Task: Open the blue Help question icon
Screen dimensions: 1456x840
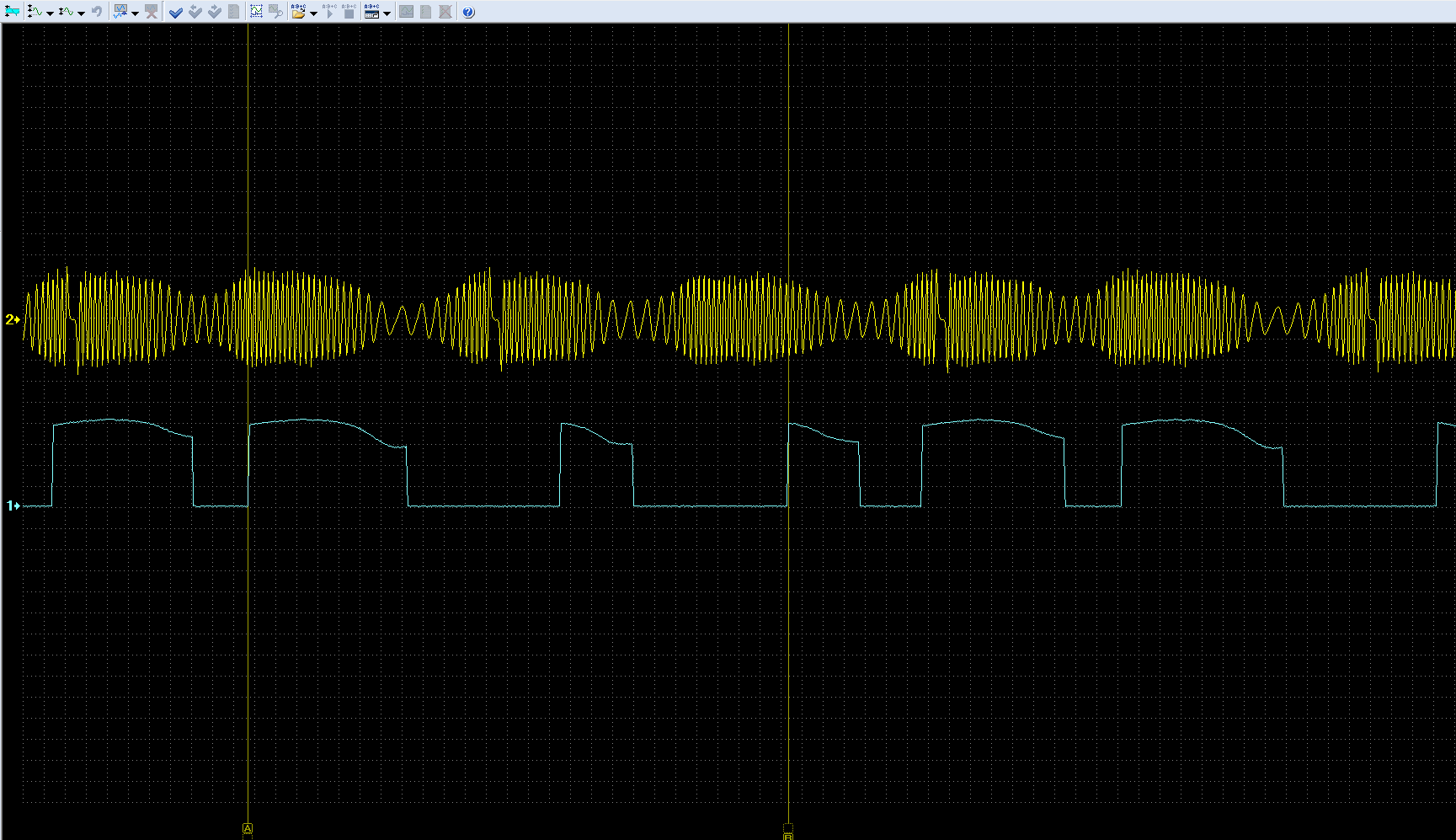Action: pos(468,12)
